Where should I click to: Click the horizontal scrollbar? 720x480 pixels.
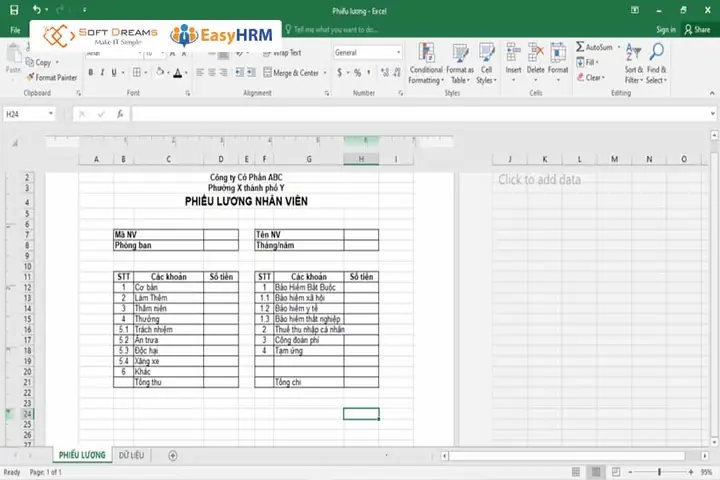[567, 456]
